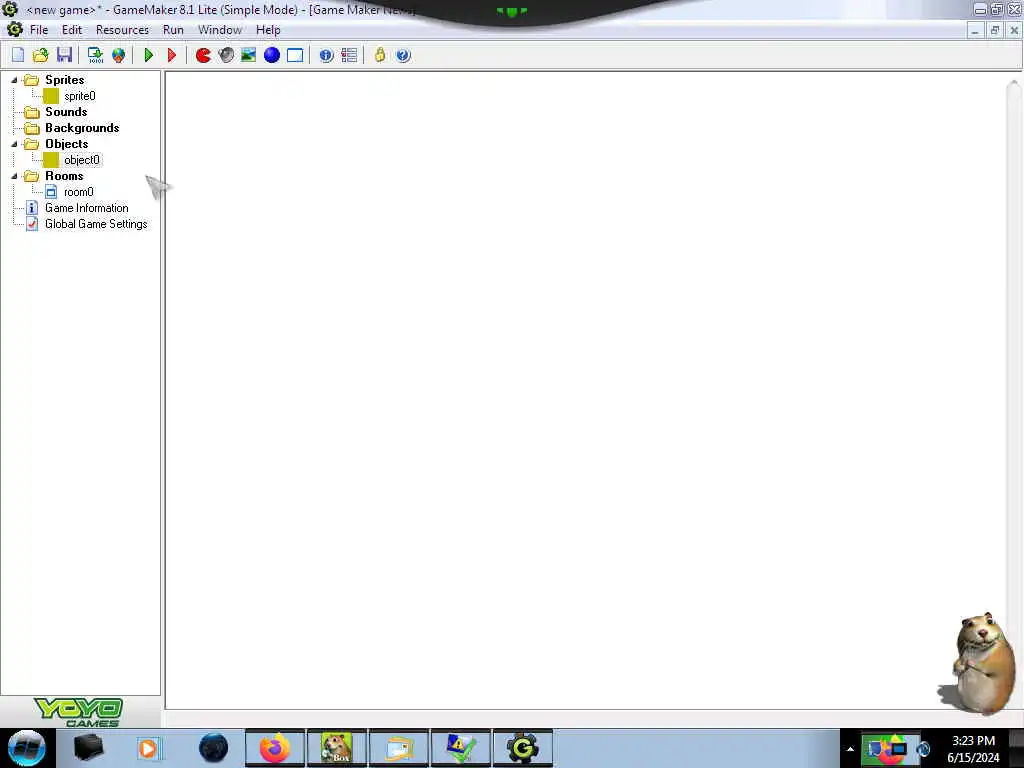Screen dimensions: 1024x768
Task: Open Global Game Settings item
Action: pos(96,224)
